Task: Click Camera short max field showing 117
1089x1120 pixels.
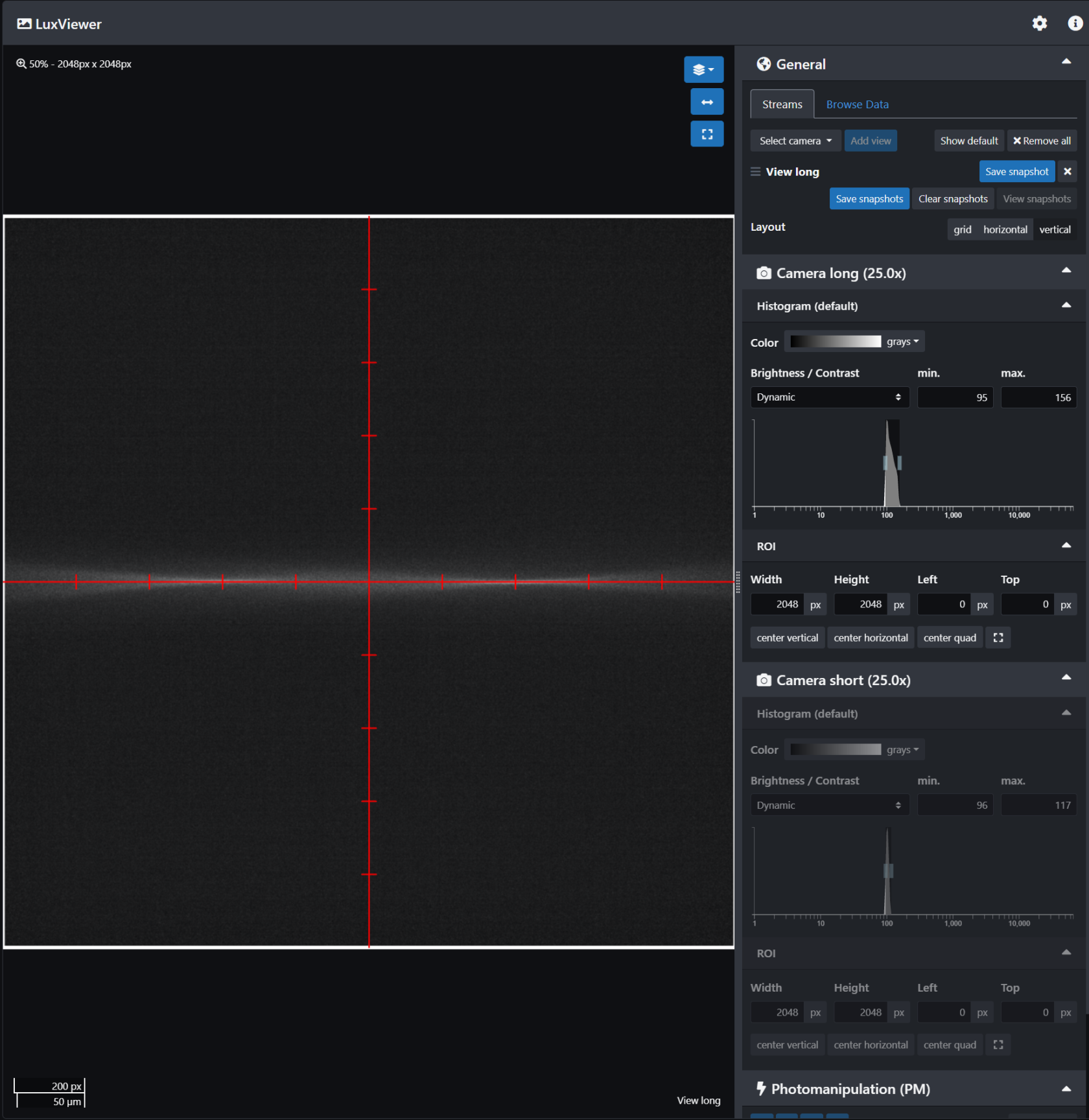Action: point(1038,805)
